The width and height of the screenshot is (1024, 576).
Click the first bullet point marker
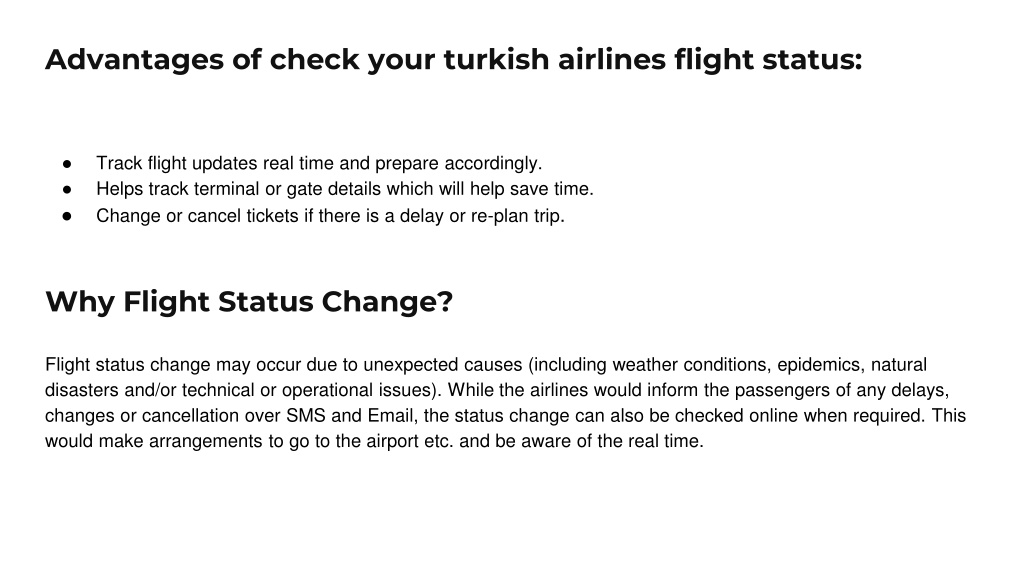[67, 163]
